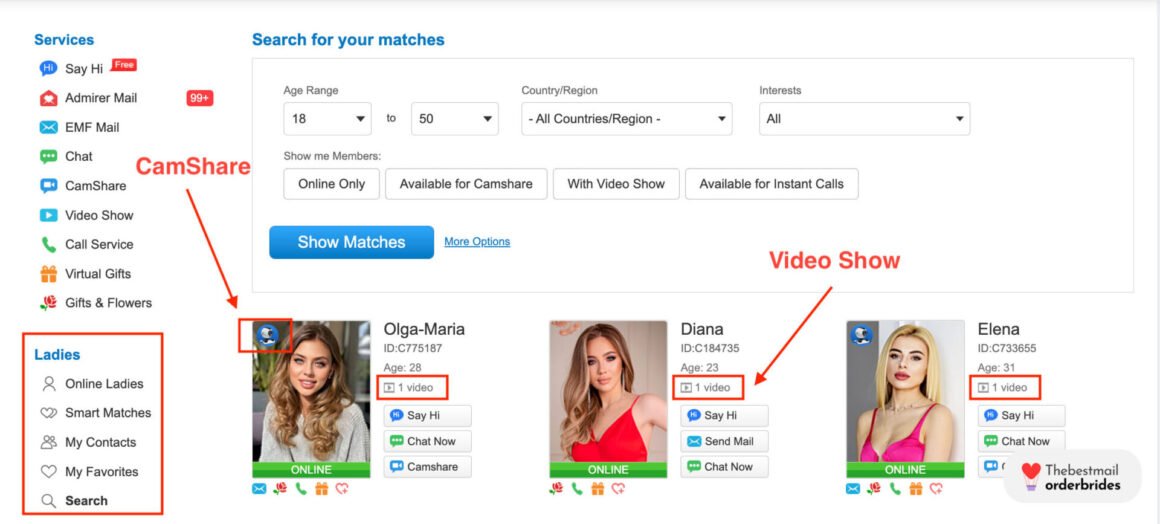Image resolution: width=1160 pixels, height=524 pixels.
Task: Click the gift icon below Diana's photo
Action: pyautogui.click(x=598, y=488)
